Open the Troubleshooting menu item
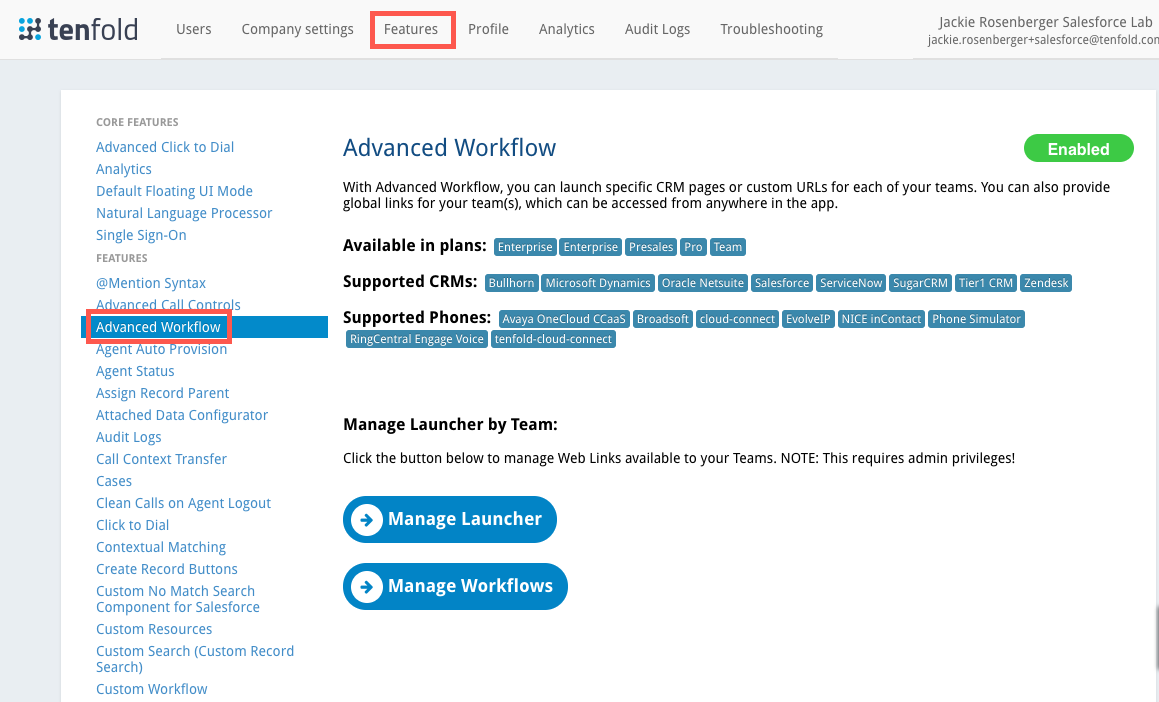 [x=771, y=29]
